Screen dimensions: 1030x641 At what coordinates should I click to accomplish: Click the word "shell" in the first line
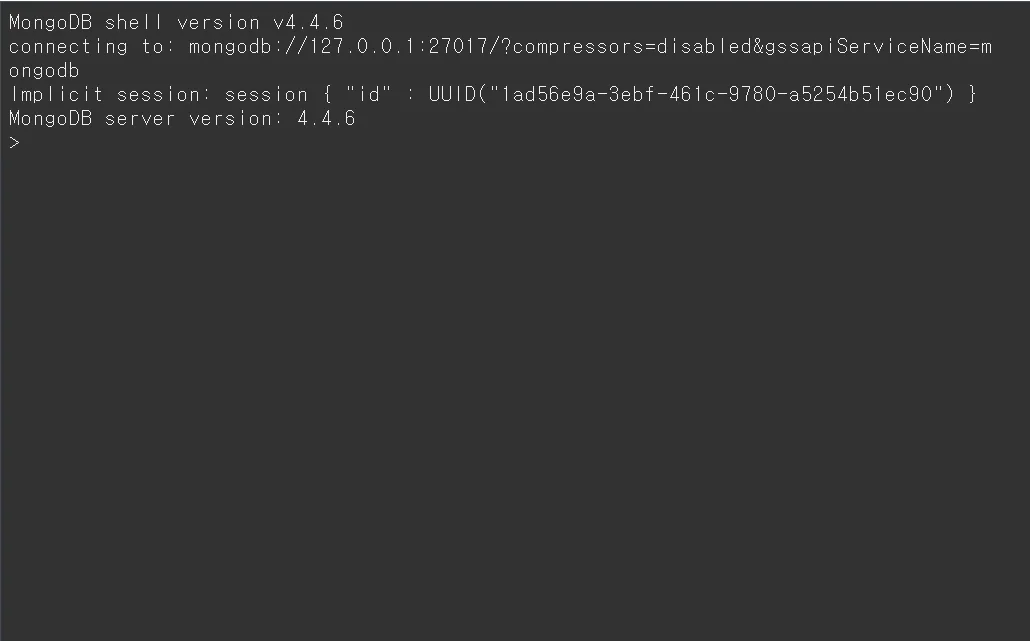(x=135, y=22)
